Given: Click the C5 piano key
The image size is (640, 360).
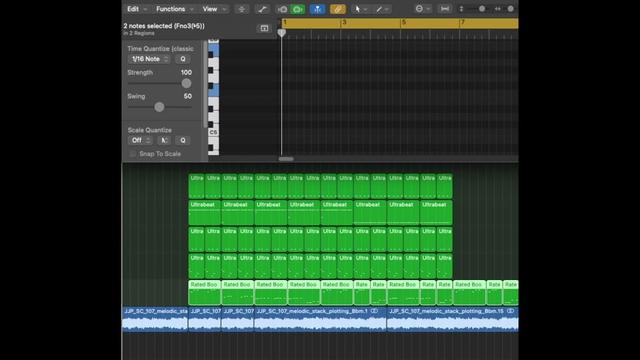Looking at the screenshot, I should click(x=213, y=133).
